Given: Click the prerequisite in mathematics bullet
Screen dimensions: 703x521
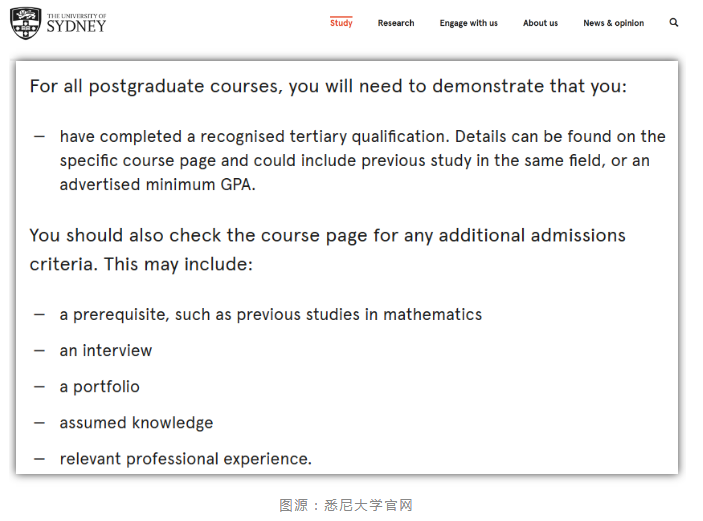Looking at the screenshot, I should point(271,314).
